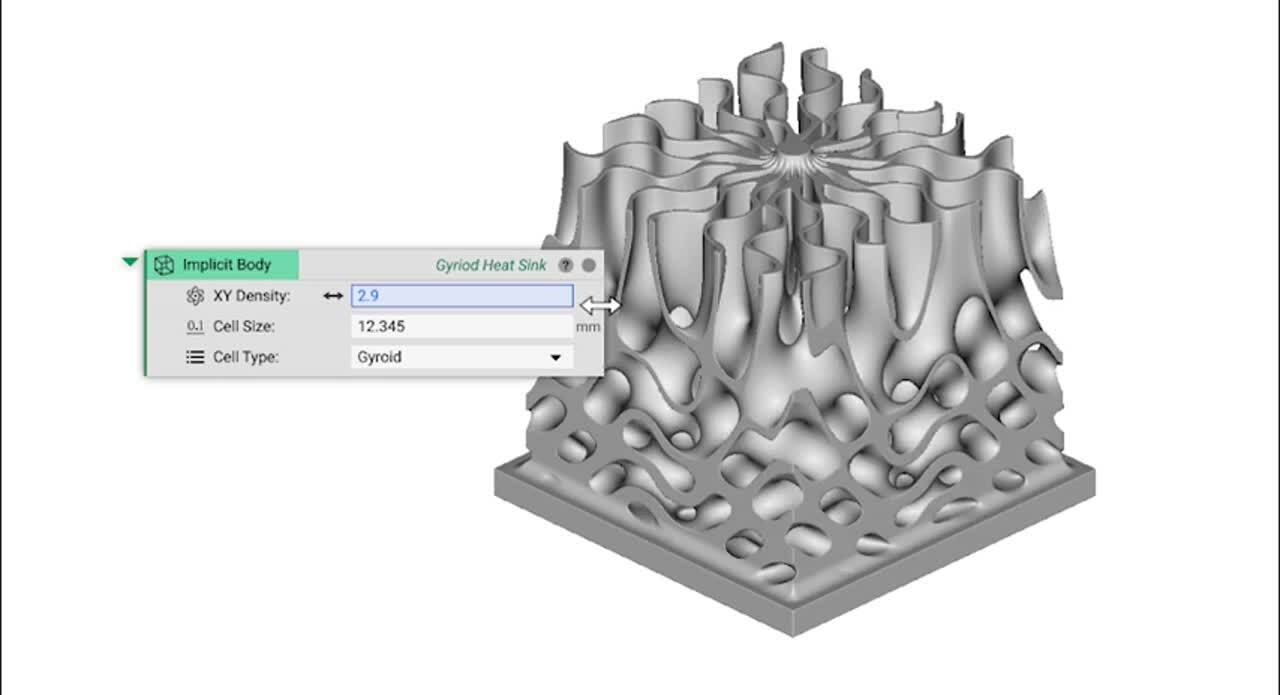Click the mm unit label
Screen dimensions: 1280x695
pyautogui.click(x=588, y=325)
